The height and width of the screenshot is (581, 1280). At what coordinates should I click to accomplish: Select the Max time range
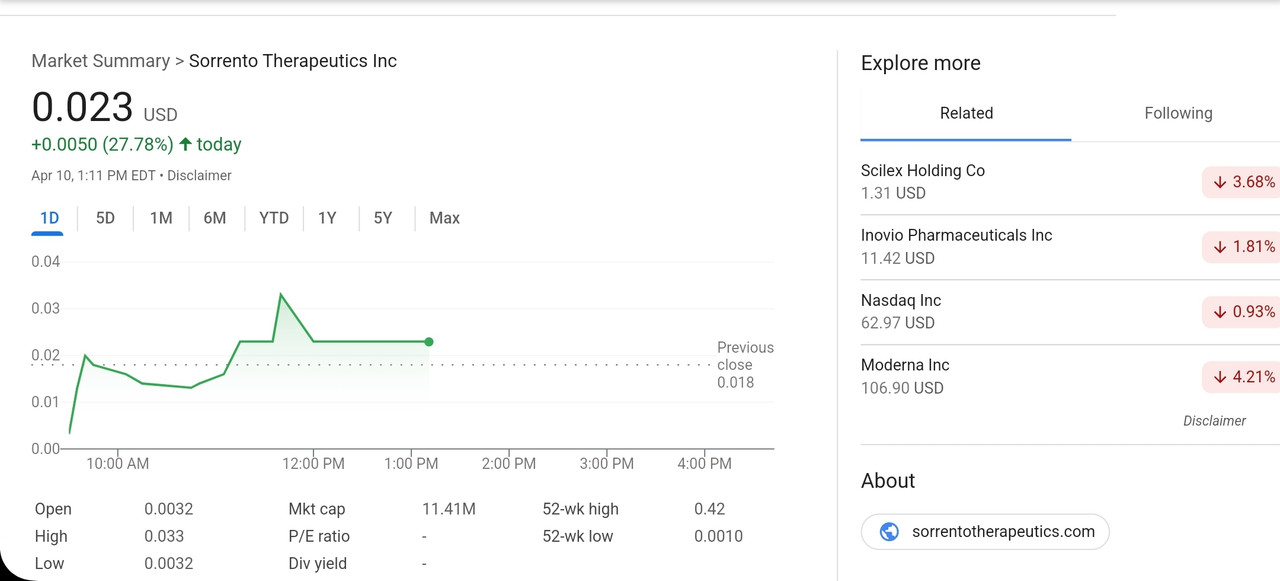click(444, 218)
